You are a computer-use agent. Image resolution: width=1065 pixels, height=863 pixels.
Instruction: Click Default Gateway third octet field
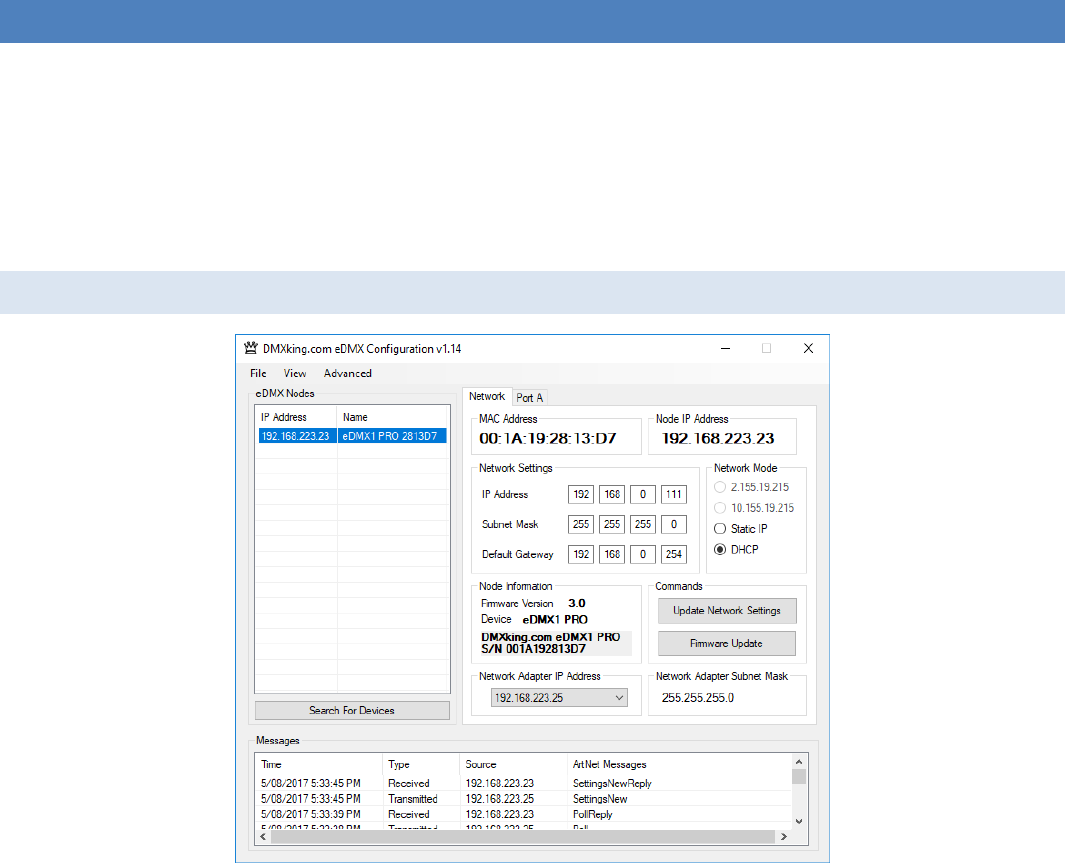click(643, 554)
